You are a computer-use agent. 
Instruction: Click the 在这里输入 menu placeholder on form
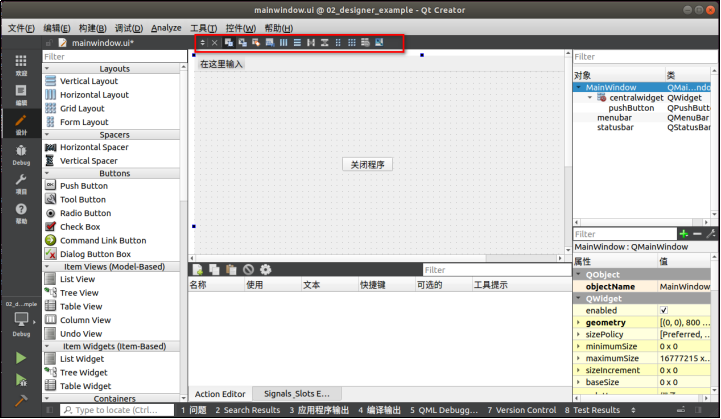(221, 64)
